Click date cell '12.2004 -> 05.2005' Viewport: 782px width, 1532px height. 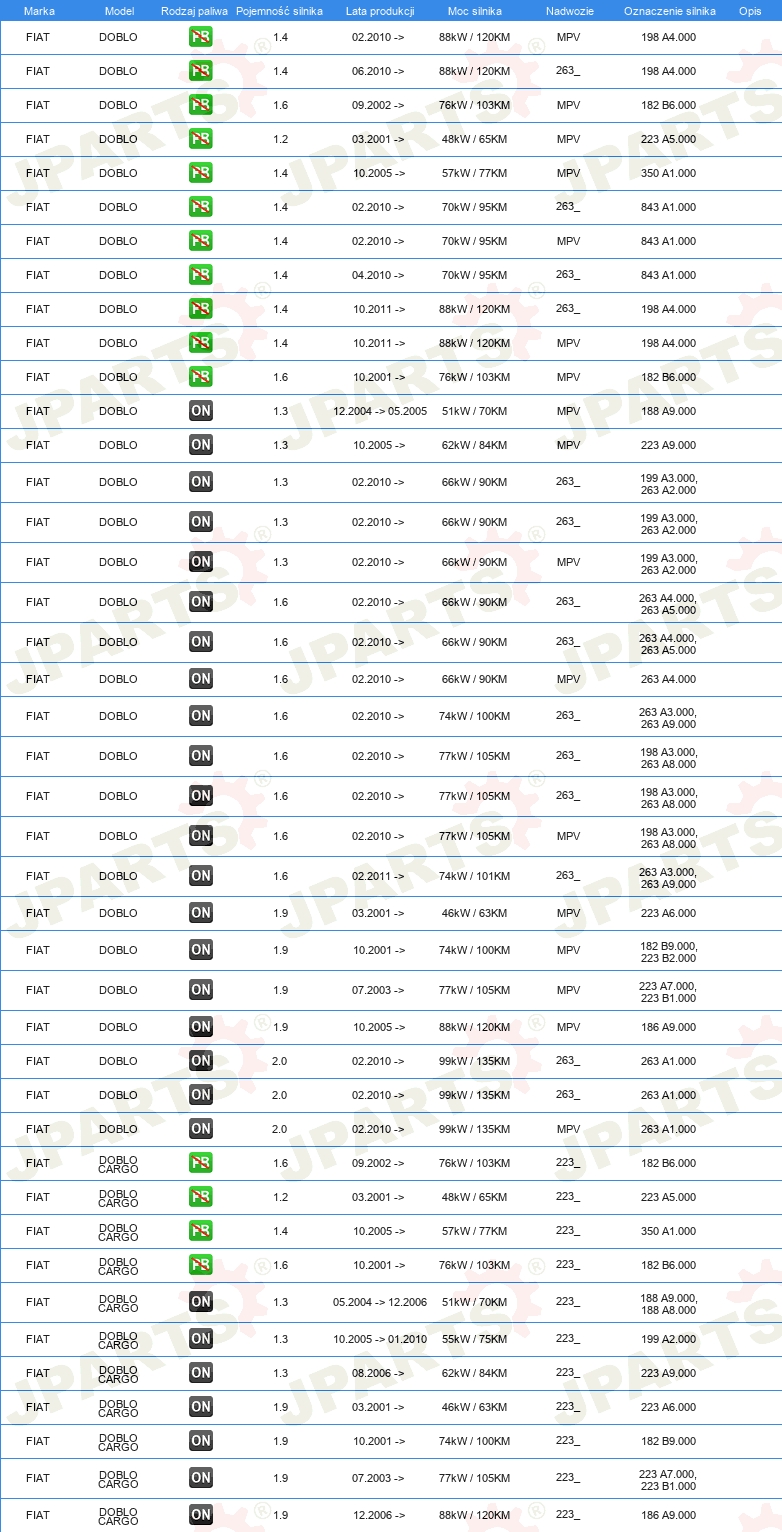(x=380, y=411)
